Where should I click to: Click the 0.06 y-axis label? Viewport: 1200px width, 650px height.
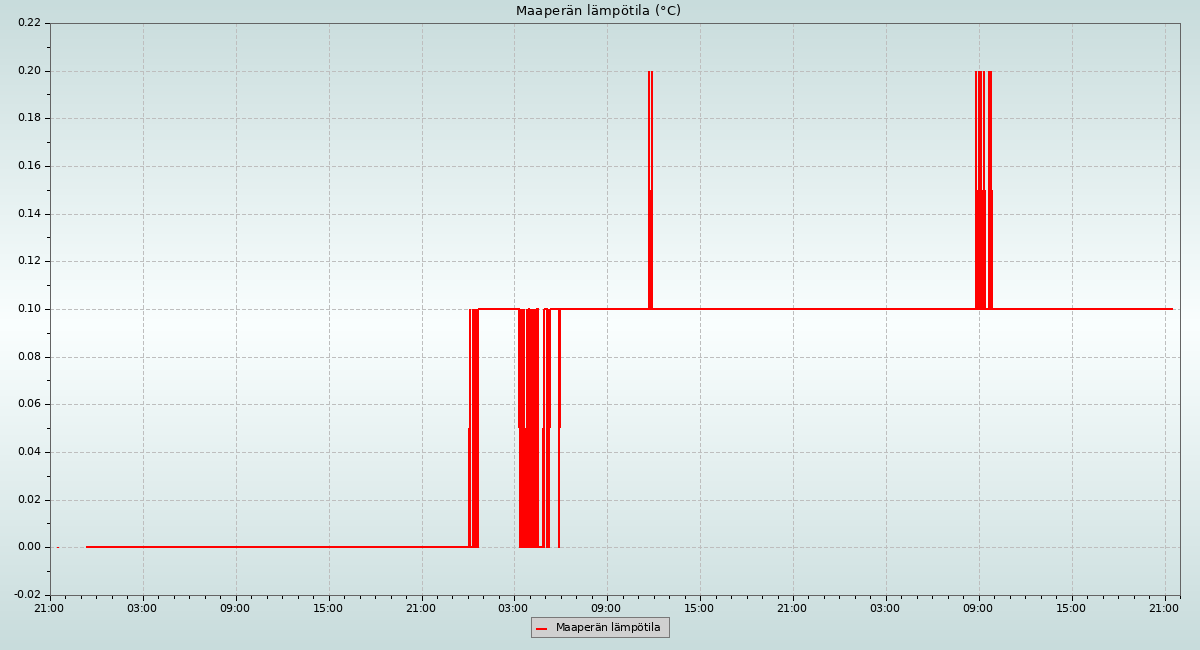pos(29,404)
